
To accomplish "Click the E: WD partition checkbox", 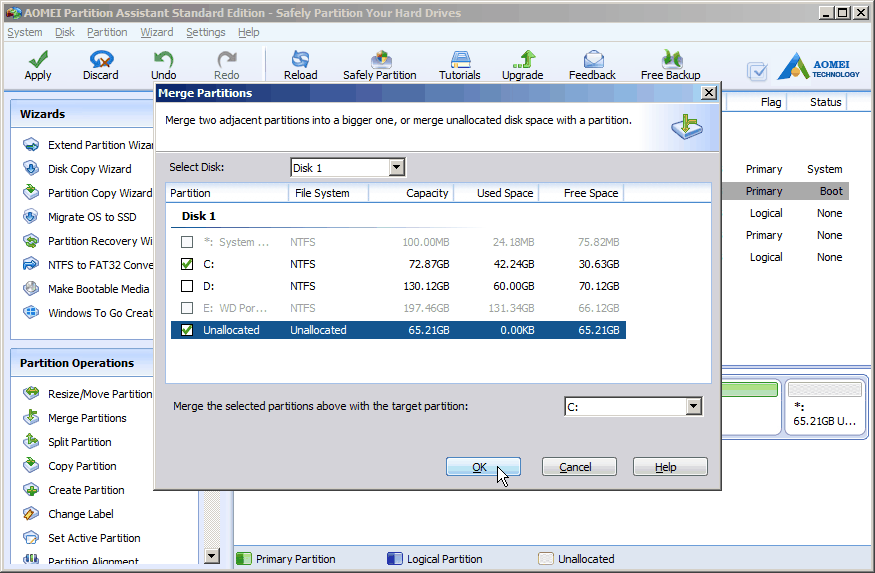I will (x=187, y=308).
